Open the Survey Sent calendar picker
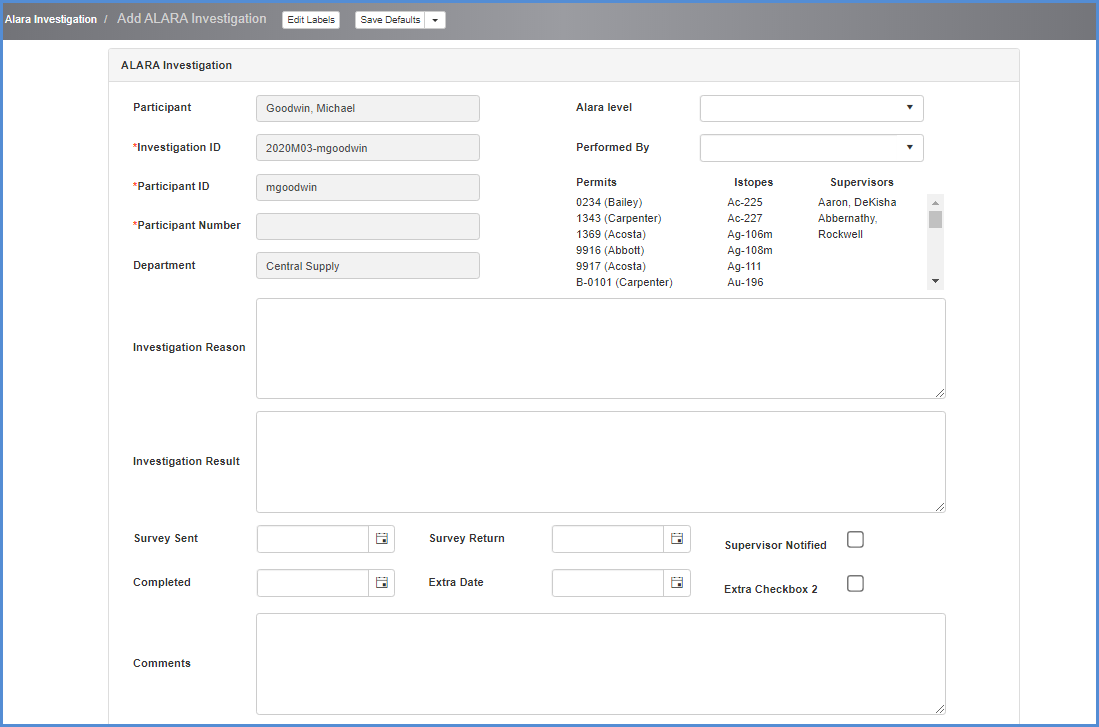Image resolution: width=1099 pixels, height=727 pixels. click(x=381, y=539)
